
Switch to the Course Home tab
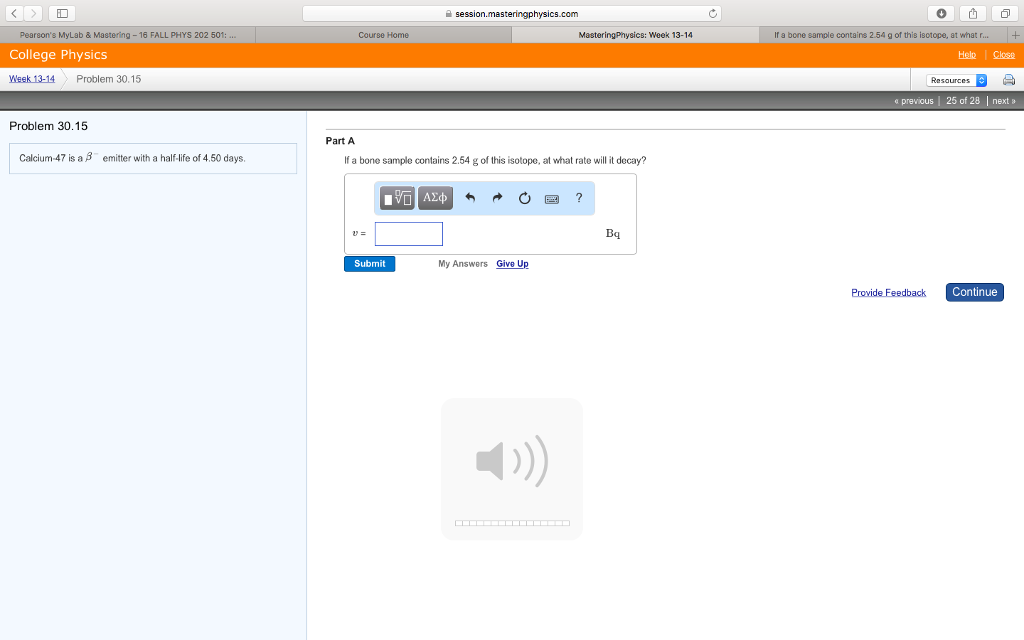click(x=383, y=35)
